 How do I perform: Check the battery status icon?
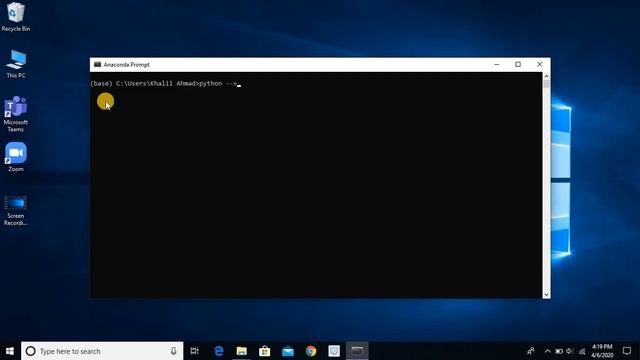559,351
